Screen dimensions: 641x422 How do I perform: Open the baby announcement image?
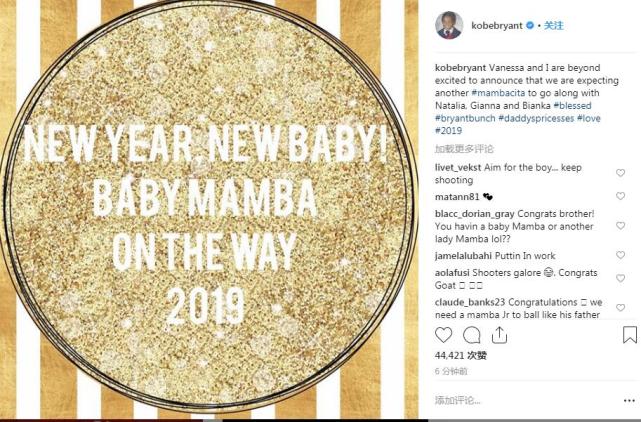[x=209, y=209]
